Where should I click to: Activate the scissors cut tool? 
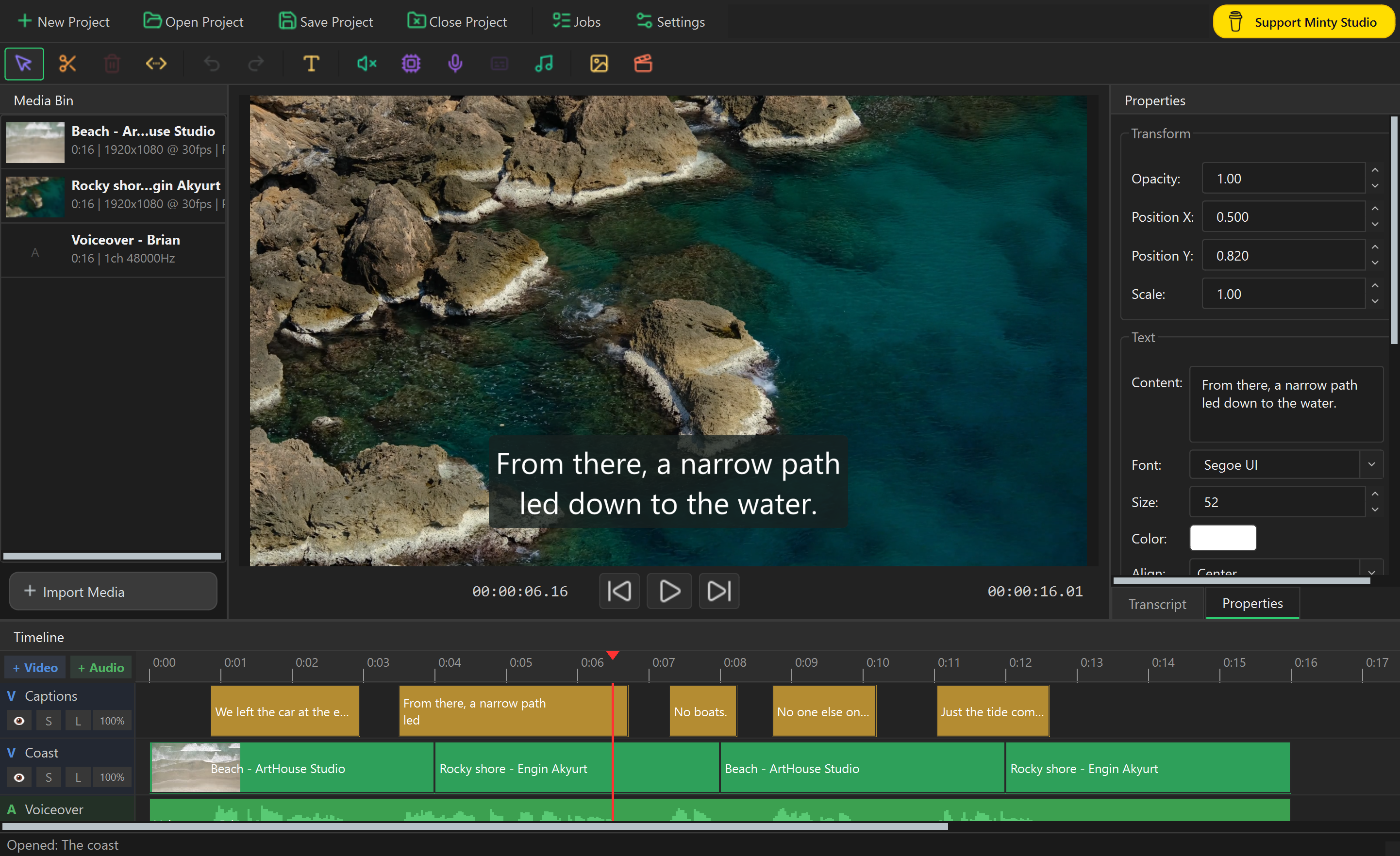click(x=67, y=64)
